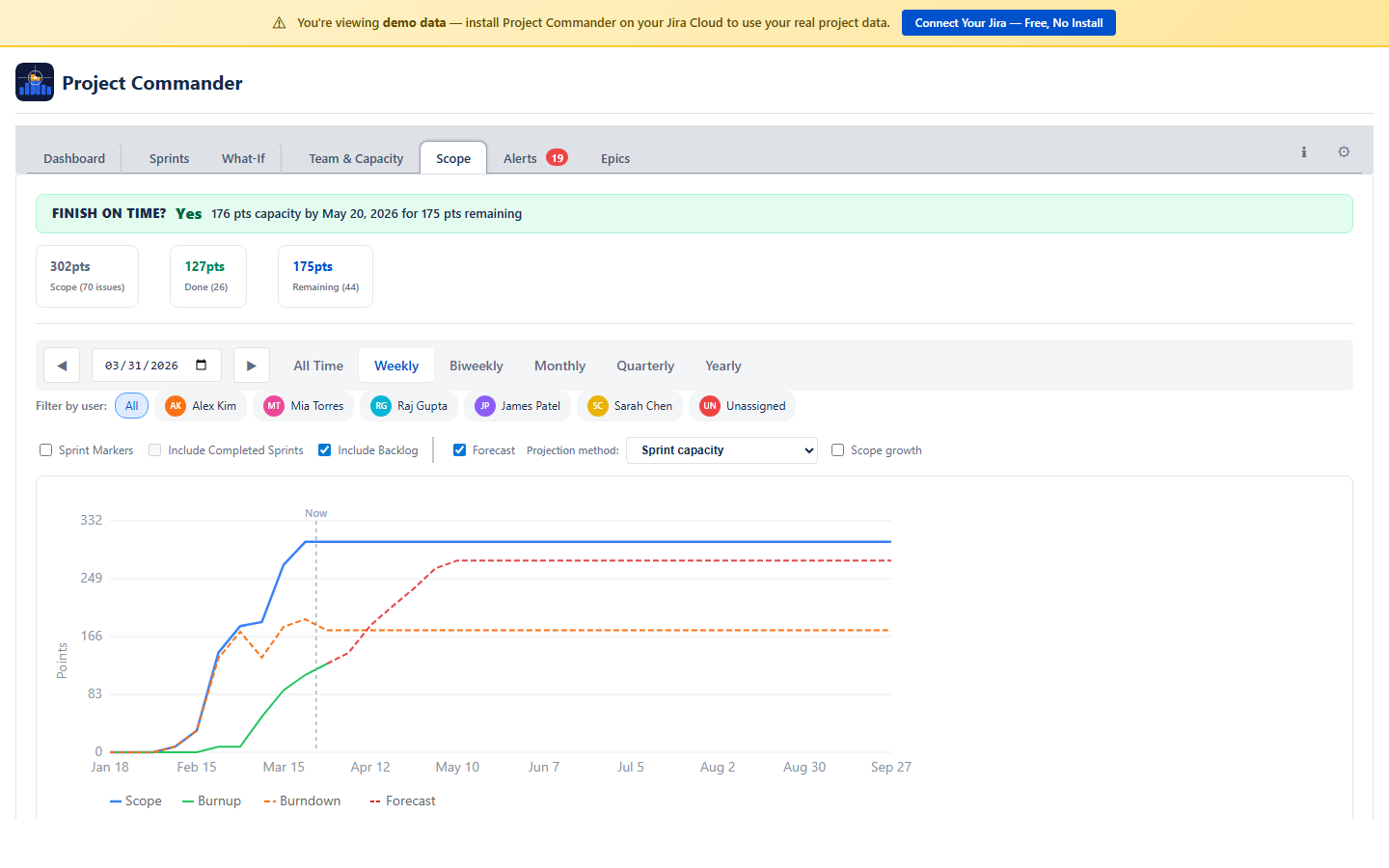Open the Projection method dropdown
Screen dimensions: 1389x868
722,449
